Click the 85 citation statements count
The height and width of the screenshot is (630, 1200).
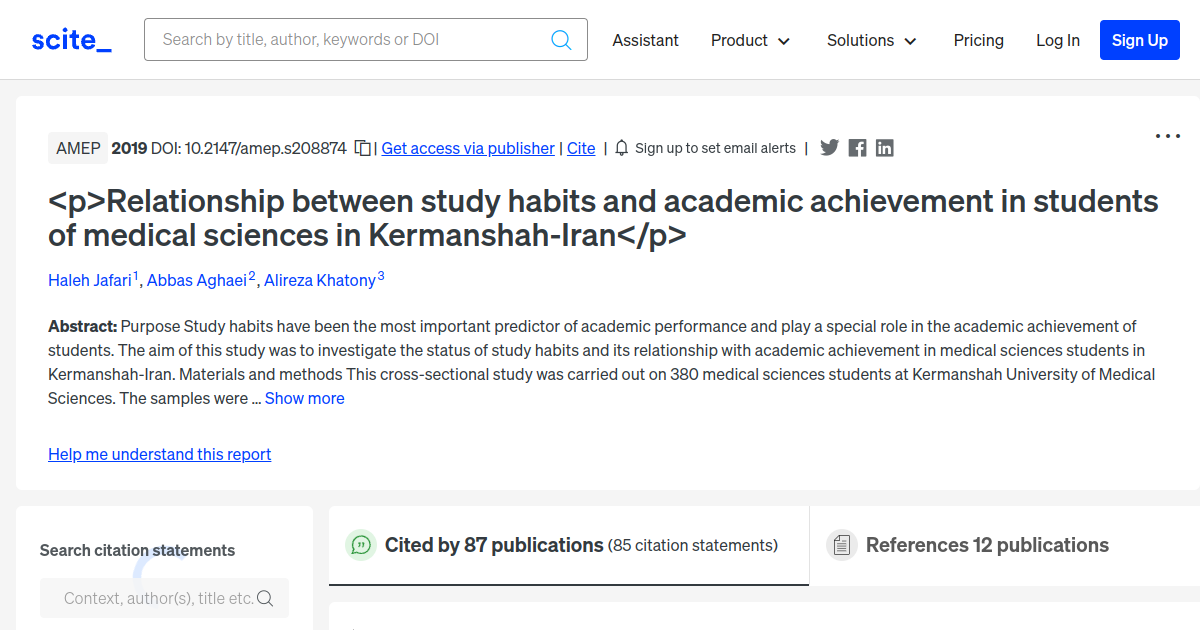click(693, 545)
